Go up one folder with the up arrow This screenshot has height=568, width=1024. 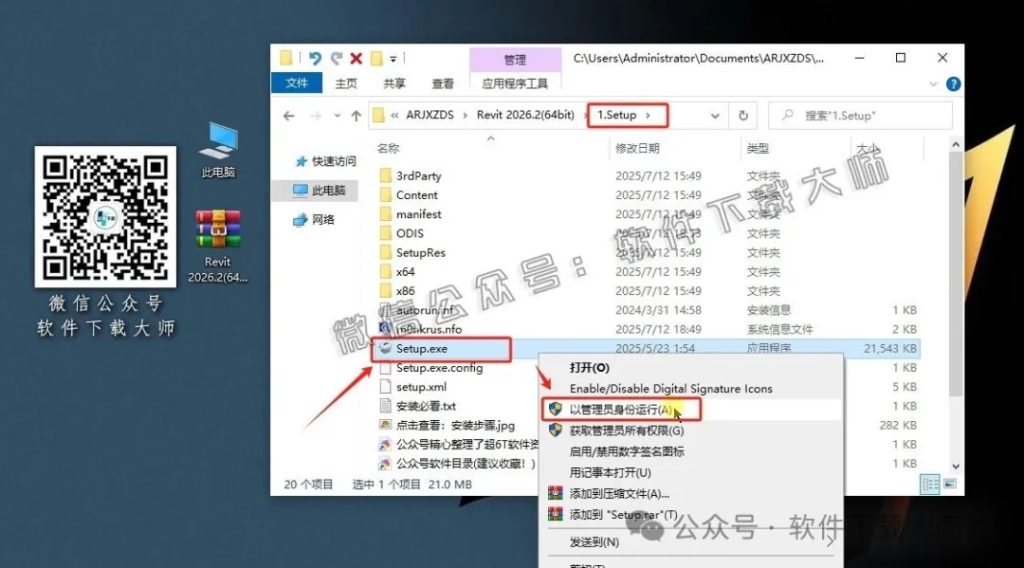point(356,116)
